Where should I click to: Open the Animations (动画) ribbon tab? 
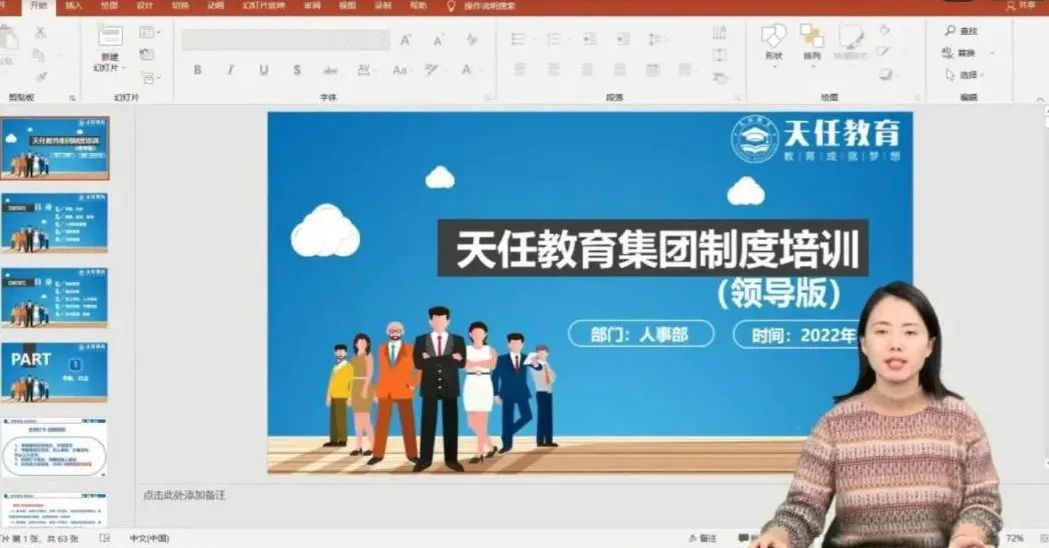(x=215, y=5)
